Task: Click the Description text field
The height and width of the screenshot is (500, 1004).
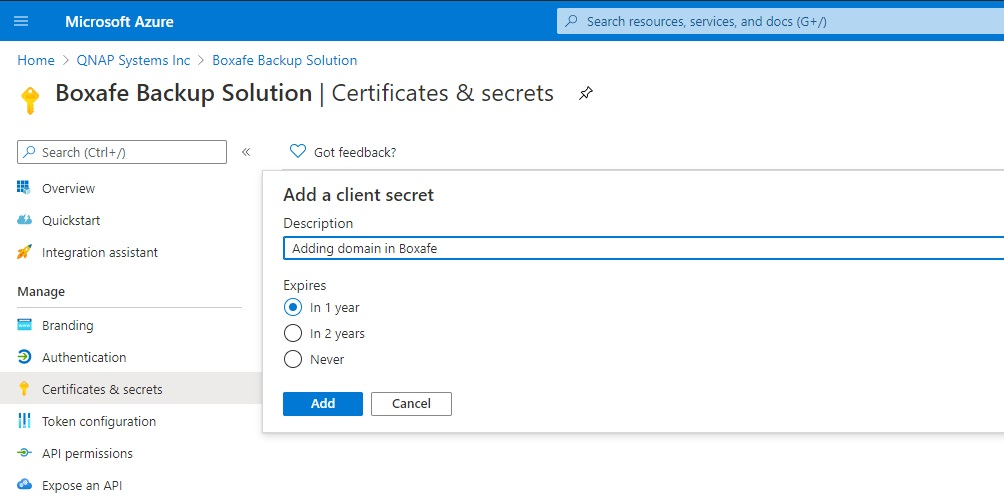Action: tap(643, 248)
